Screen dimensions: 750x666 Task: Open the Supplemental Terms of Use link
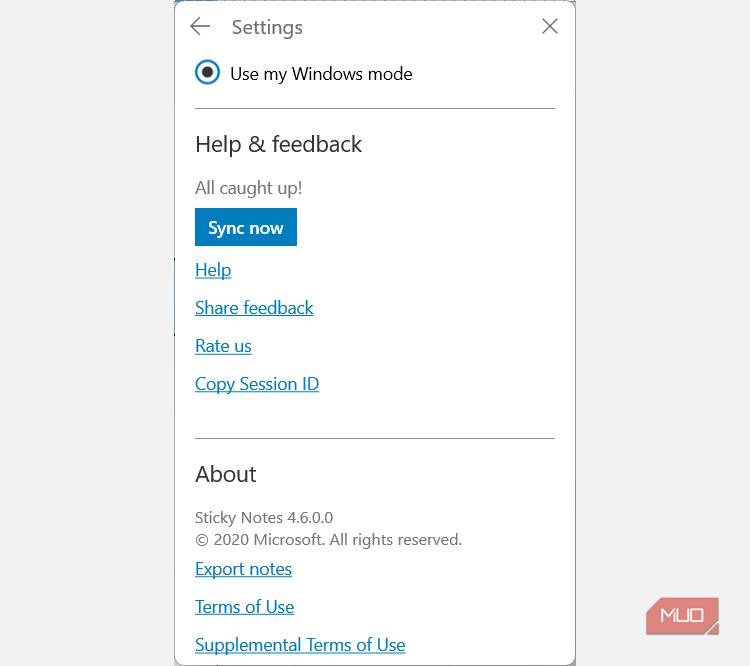300,645
